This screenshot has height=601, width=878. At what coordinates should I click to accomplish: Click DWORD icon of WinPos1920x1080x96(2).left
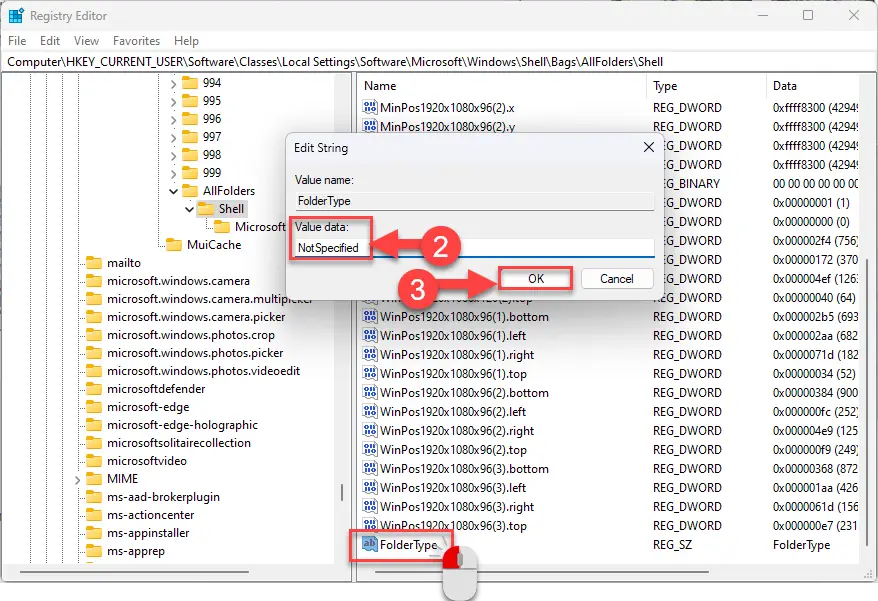(370, 412)
